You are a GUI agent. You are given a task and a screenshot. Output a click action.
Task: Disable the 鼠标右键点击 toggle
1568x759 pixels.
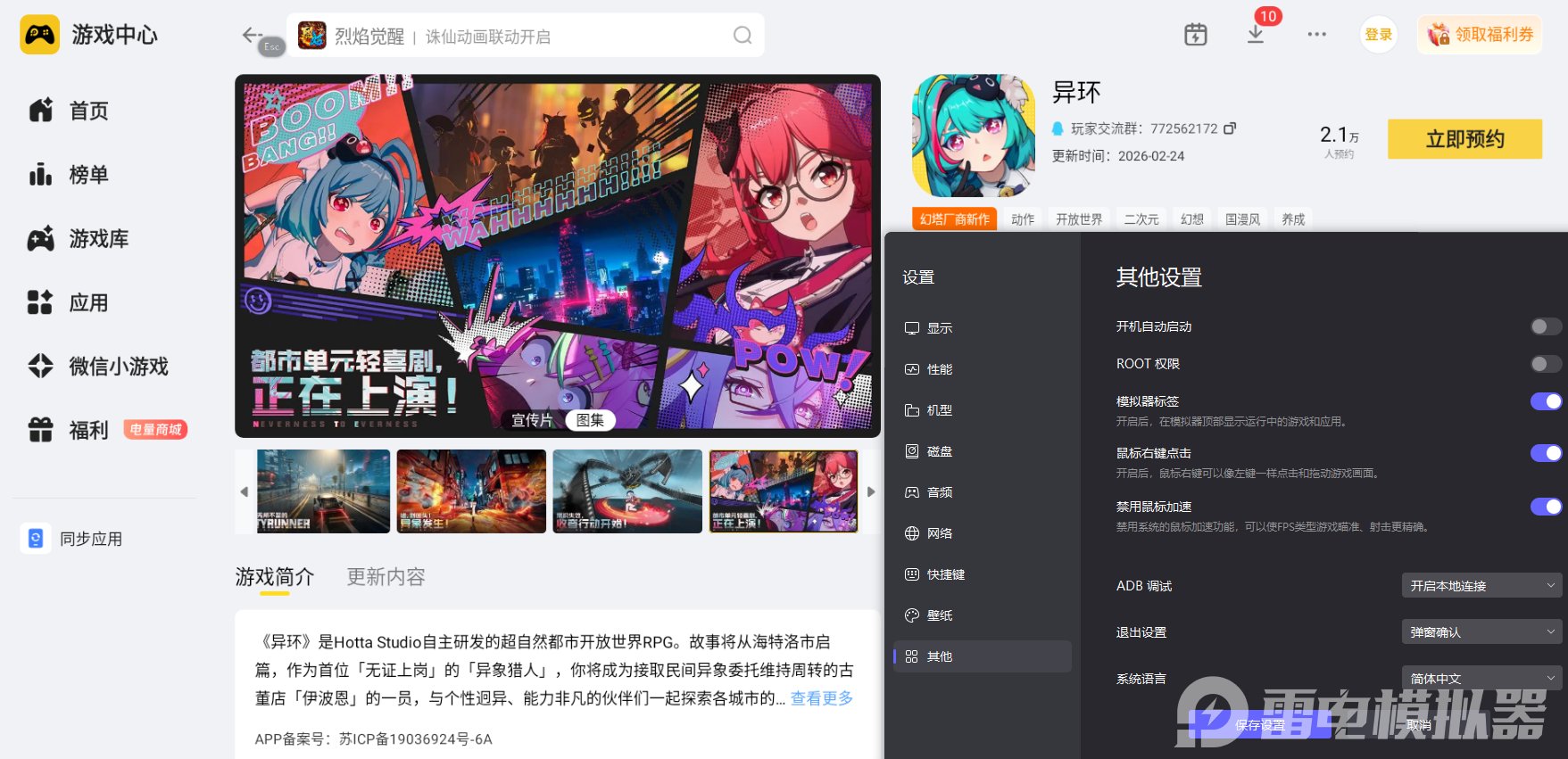click(1546, 453)
